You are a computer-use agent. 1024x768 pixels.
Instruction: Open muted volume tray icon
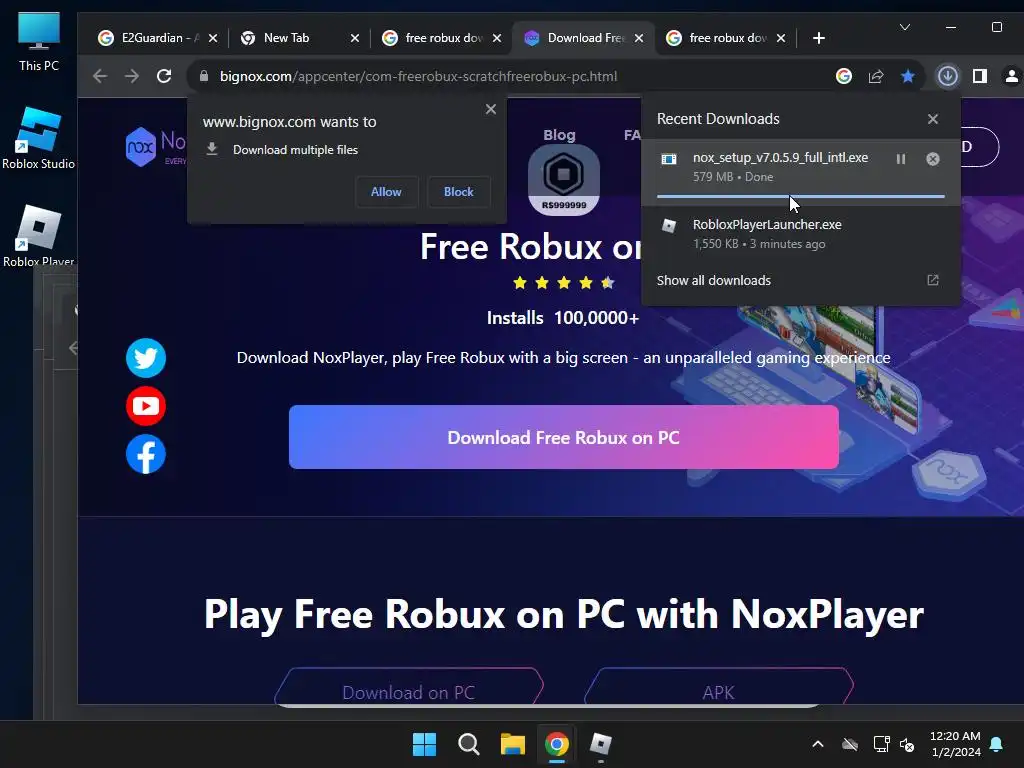click(907, 744)
